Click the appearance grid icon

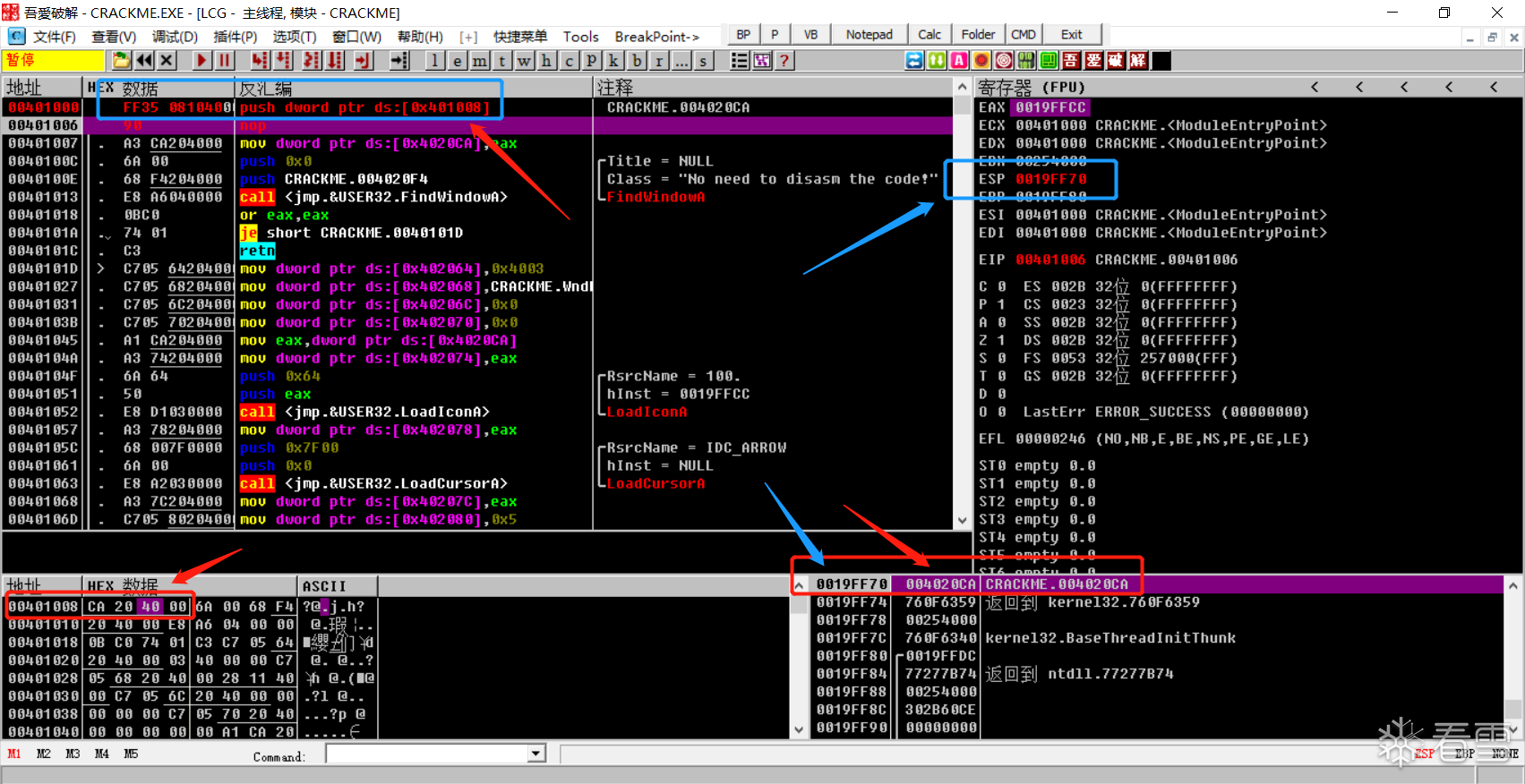click(x=762, y=60)
